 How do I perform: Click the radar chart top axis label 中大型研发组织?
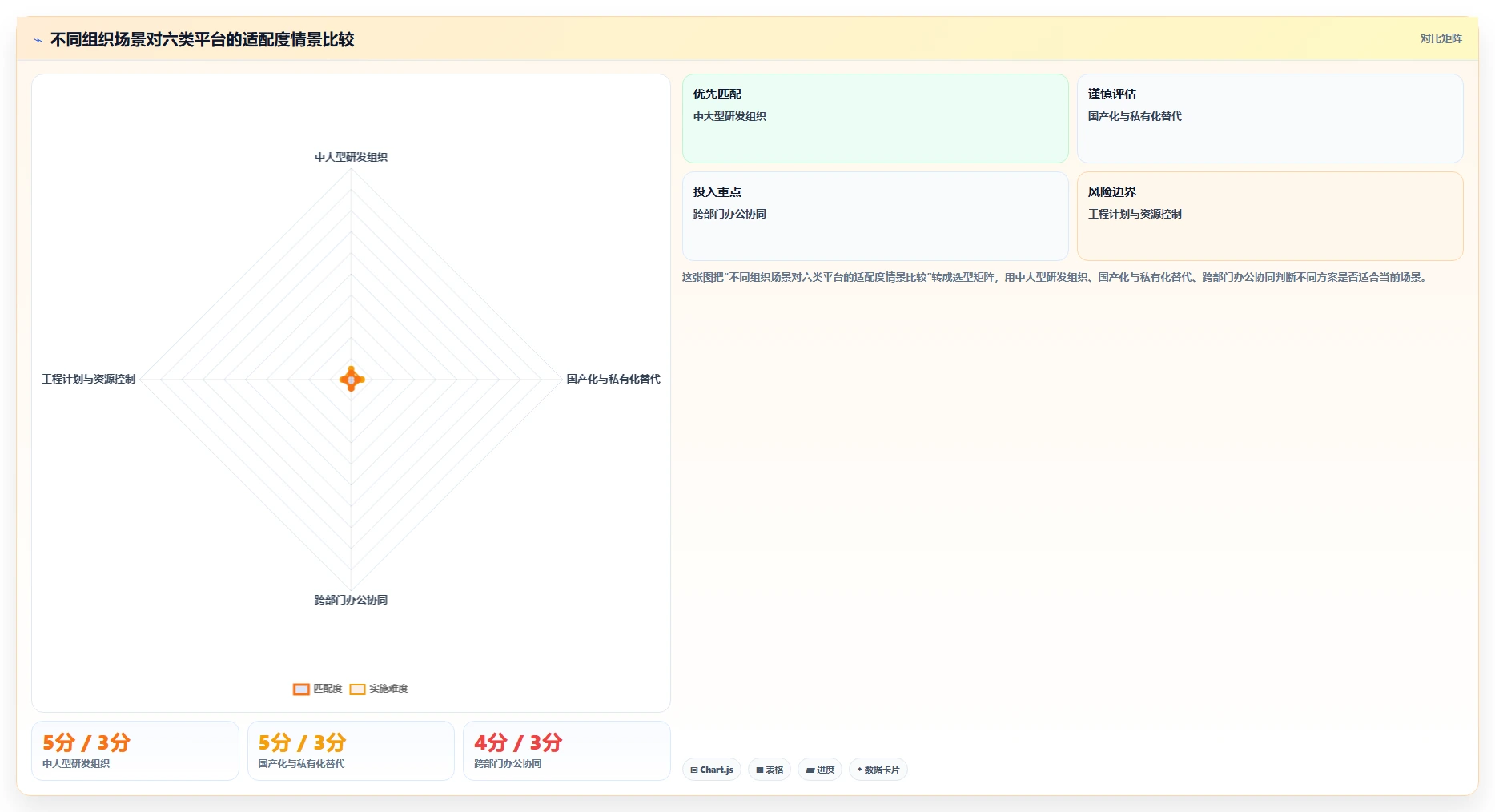(351, 157)
